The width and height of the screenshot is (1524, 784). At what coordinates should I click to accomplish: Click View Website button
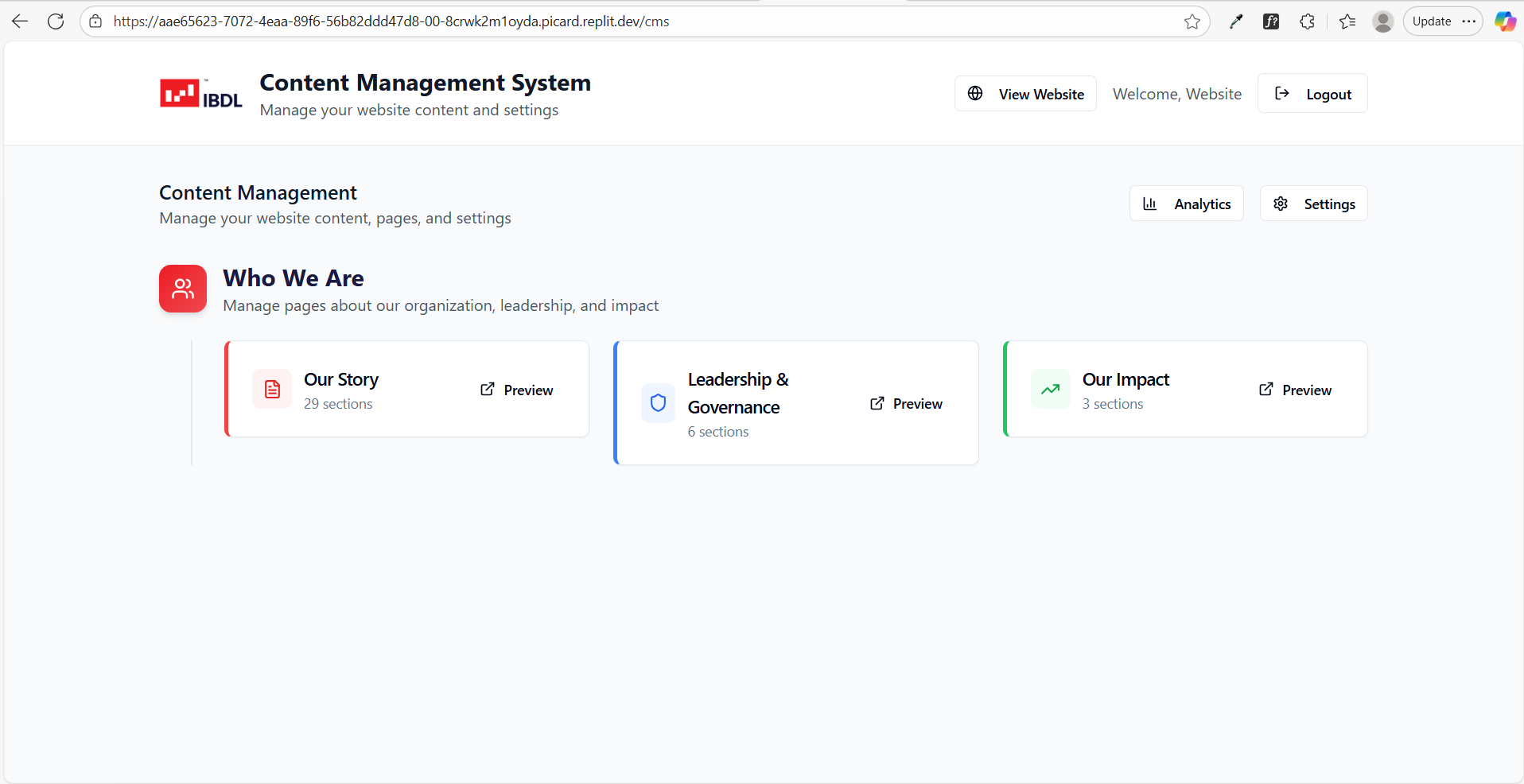pyautogui.click(x=1025, y=94)
